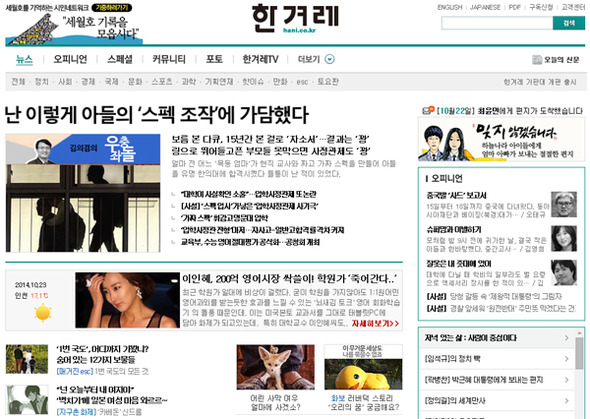Click the 기증하러가기 button on Sewol banner

pos(112,8)
